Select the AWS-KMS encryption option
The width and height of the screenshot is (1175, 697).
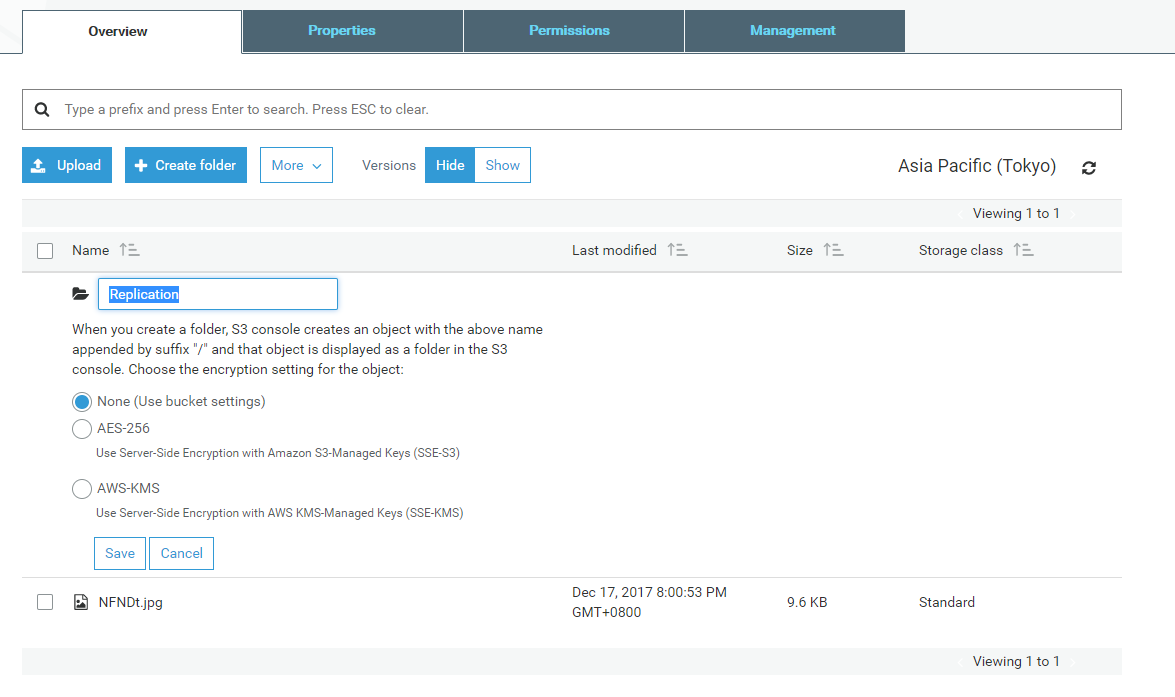pyautogui.click(x=82, y=489)
